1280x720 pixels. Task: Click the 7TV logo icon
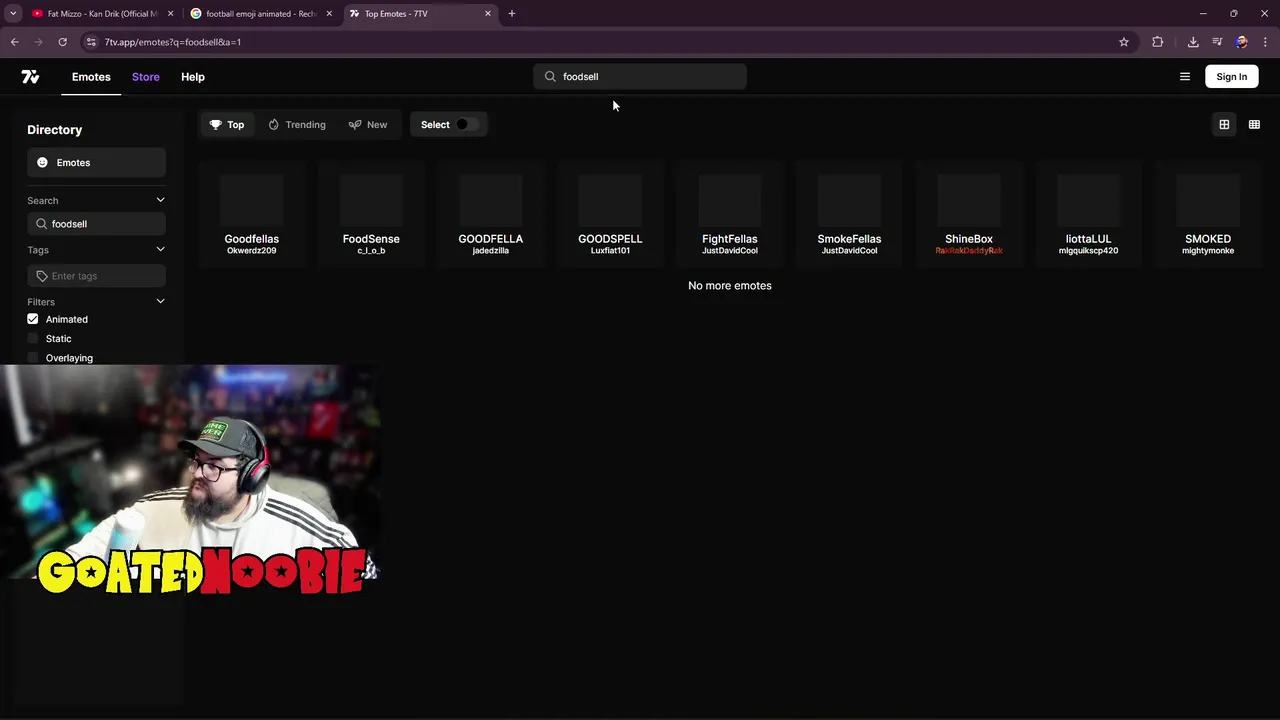click(30, 77)
